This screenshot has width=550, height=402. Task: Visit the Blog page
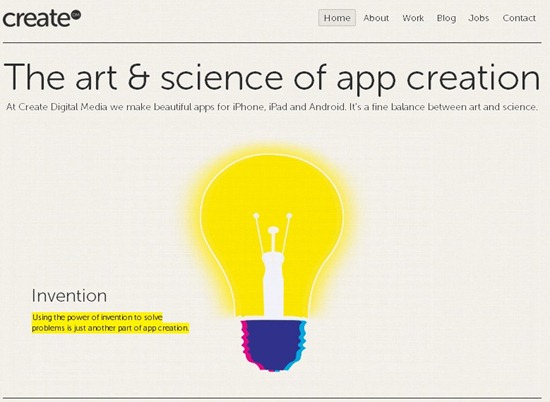coord(446,18)
